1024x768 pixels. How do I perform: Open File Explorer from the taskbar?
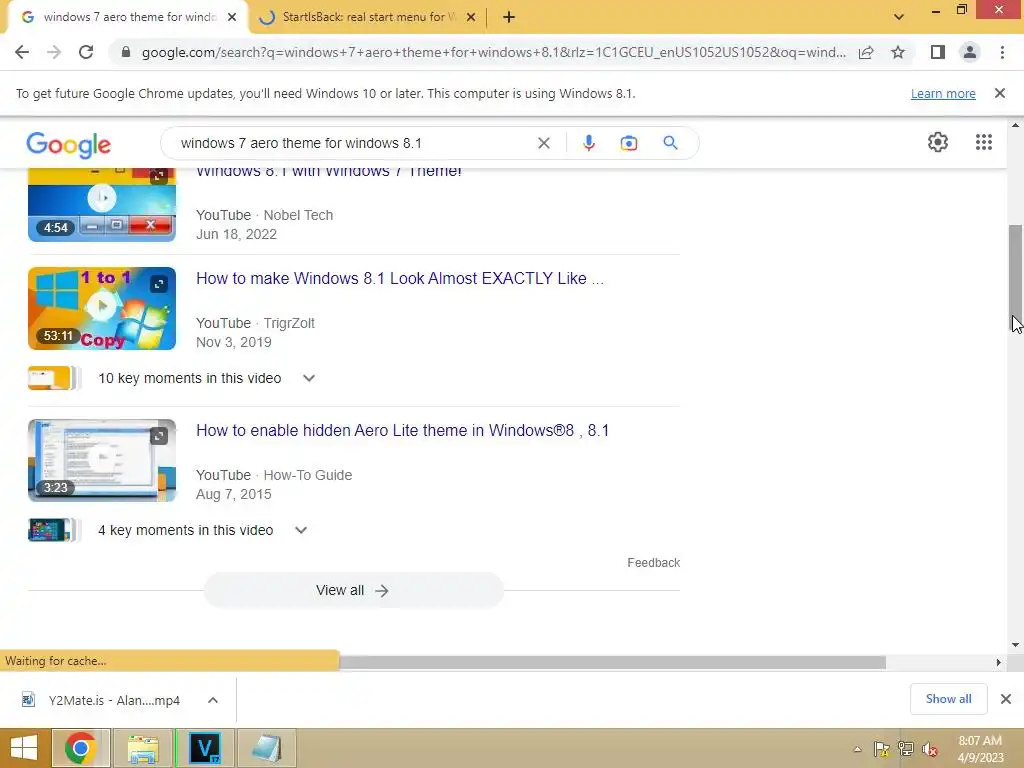pyautogui.click(x=143, y=748)
